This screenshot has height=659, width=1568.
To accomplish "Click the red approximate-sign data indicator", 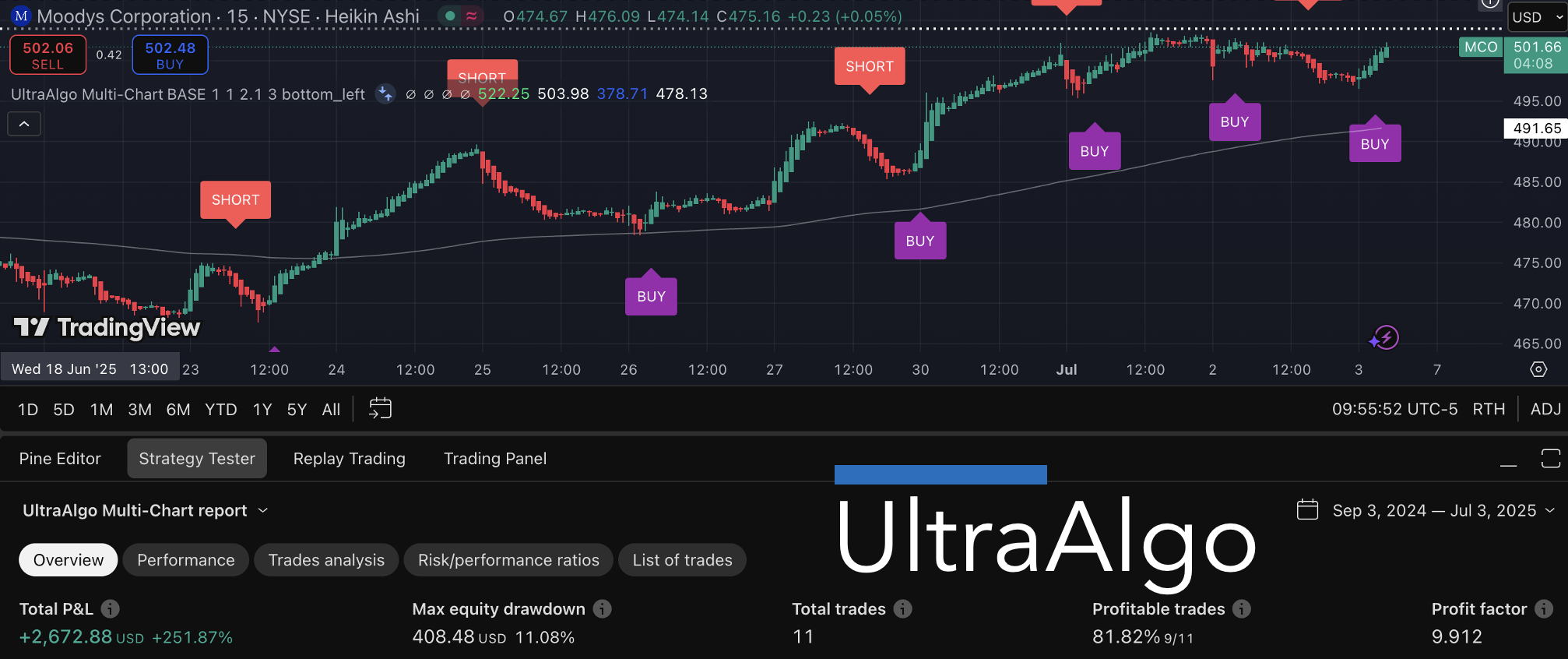I will (471, 16).
